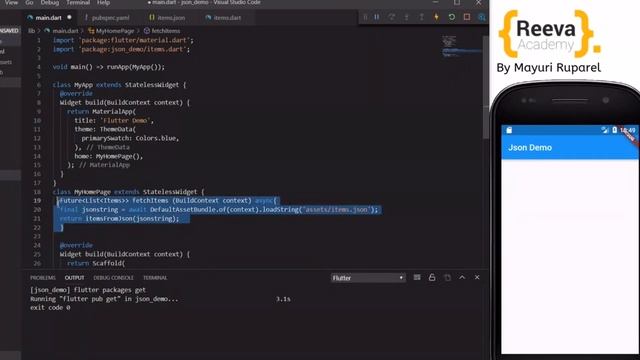640x360 pixels.
Task: Select the MyHomePage breadcrumb
Action: [115, 31]
